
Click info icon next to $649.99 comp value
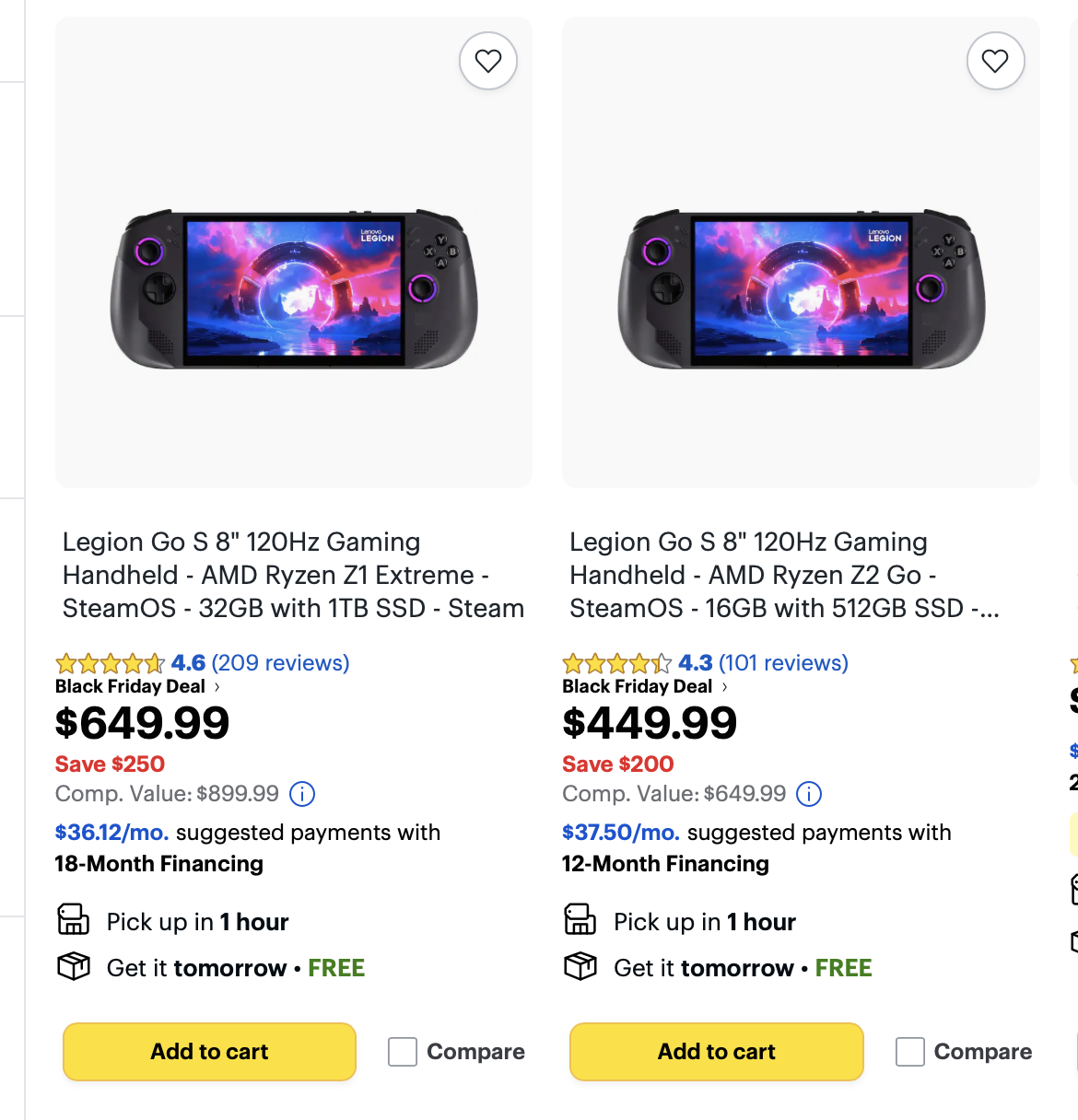(809, 794)
